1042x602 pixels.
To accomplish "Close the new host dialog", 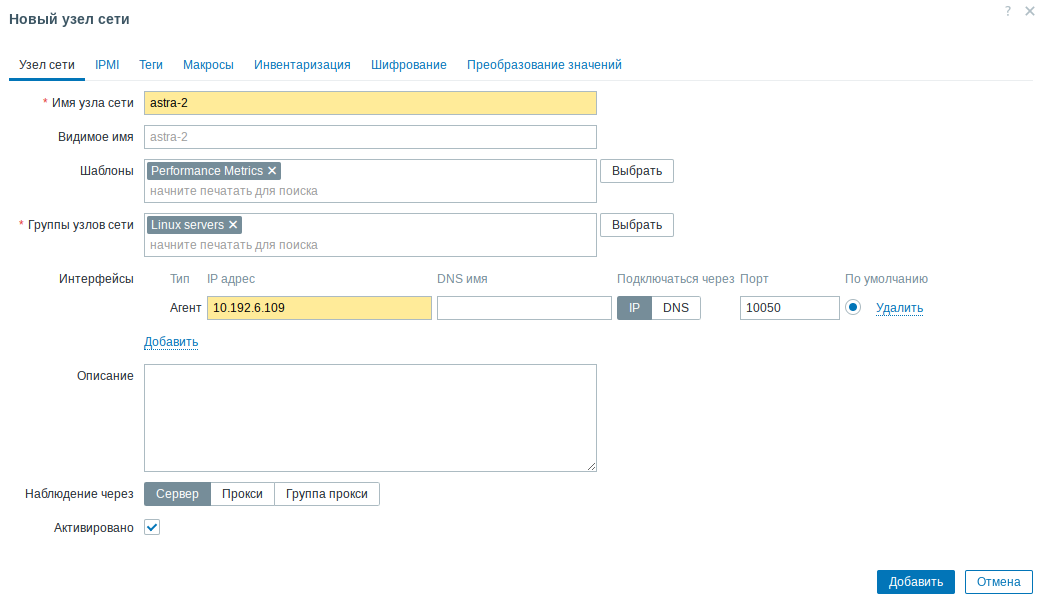I will (1030, 11).
